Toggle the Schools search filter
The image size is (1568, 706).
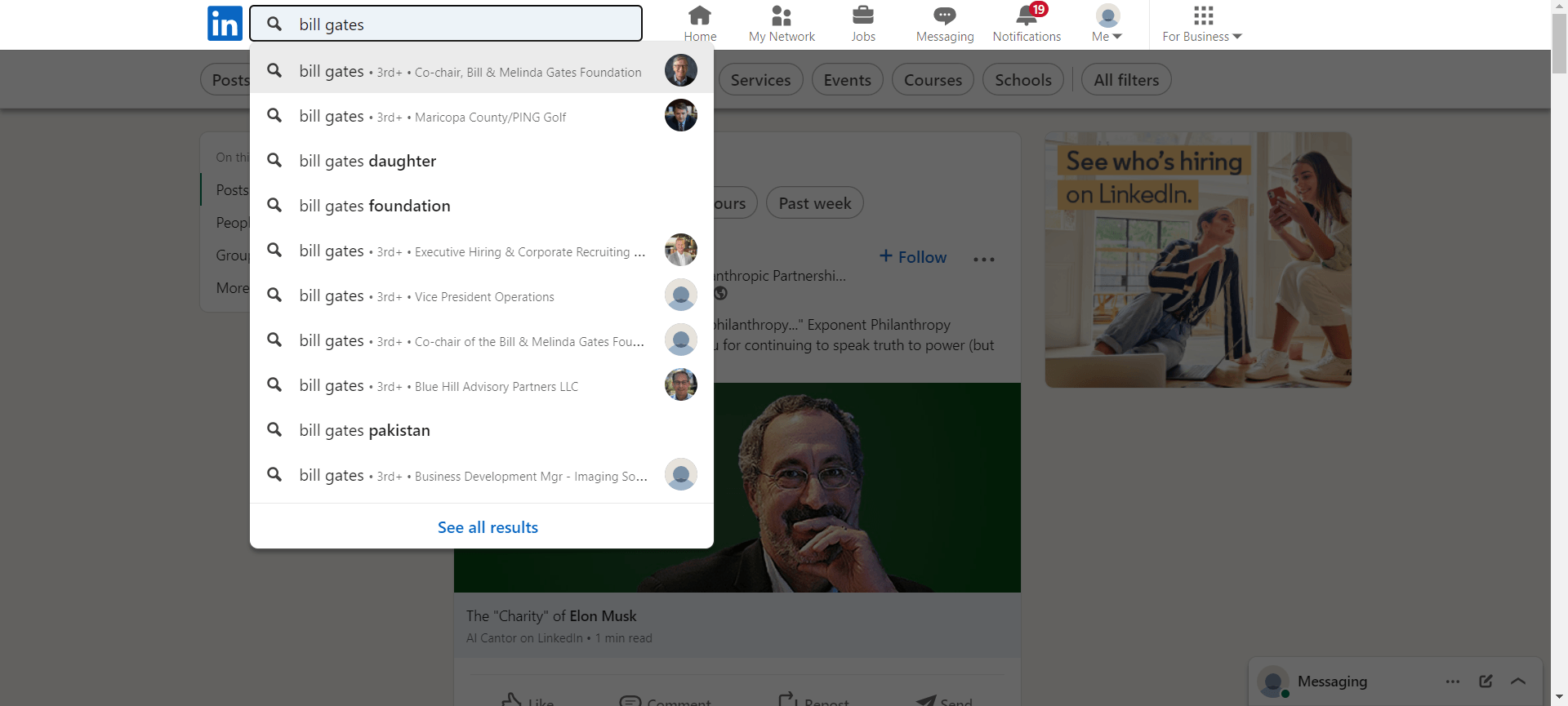pyautogui.click(x=1022, y=80)
